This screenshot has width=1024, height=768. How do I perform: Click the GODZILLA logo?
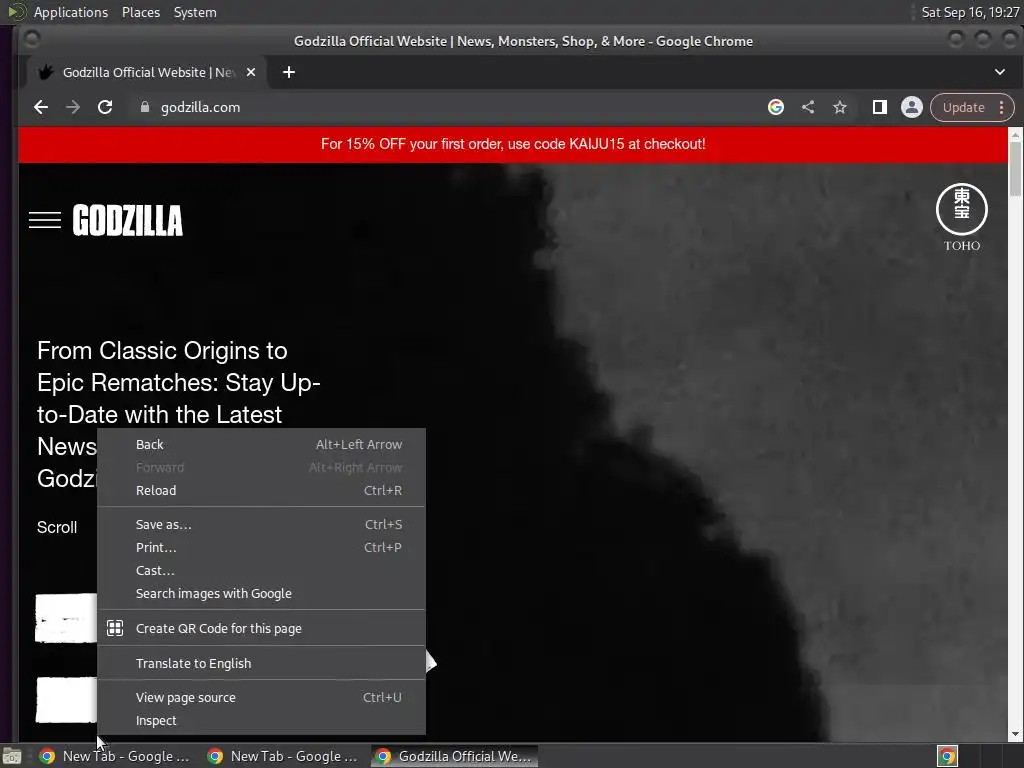pos(127,220)
